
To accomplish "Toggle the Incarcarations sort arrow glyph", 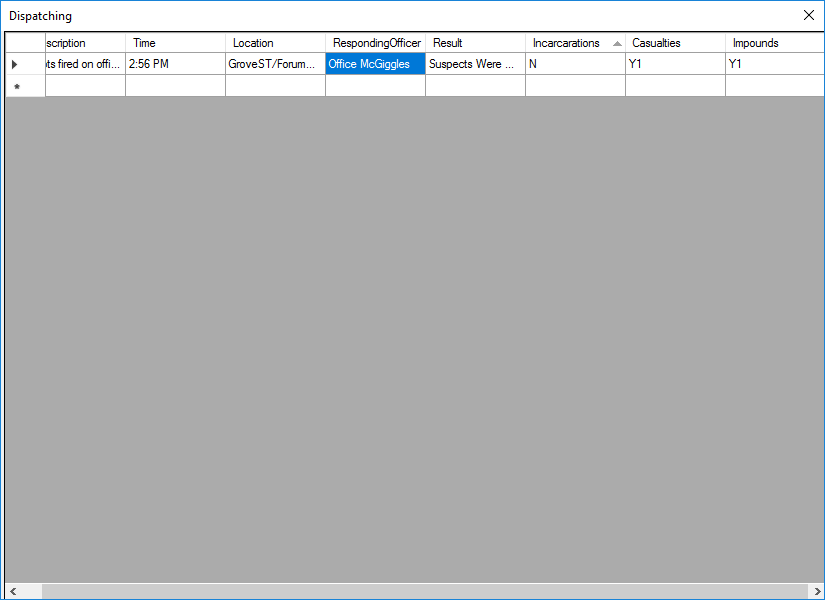I will pos(617,44).
